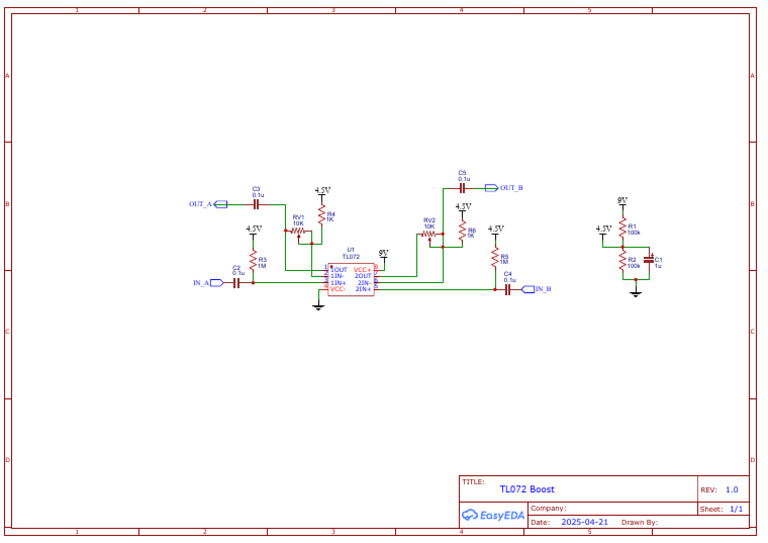Viewport: 768px width, 543px height.
Task: Select the R6 1K resistor symbol
Action: [x=462, y=230]
